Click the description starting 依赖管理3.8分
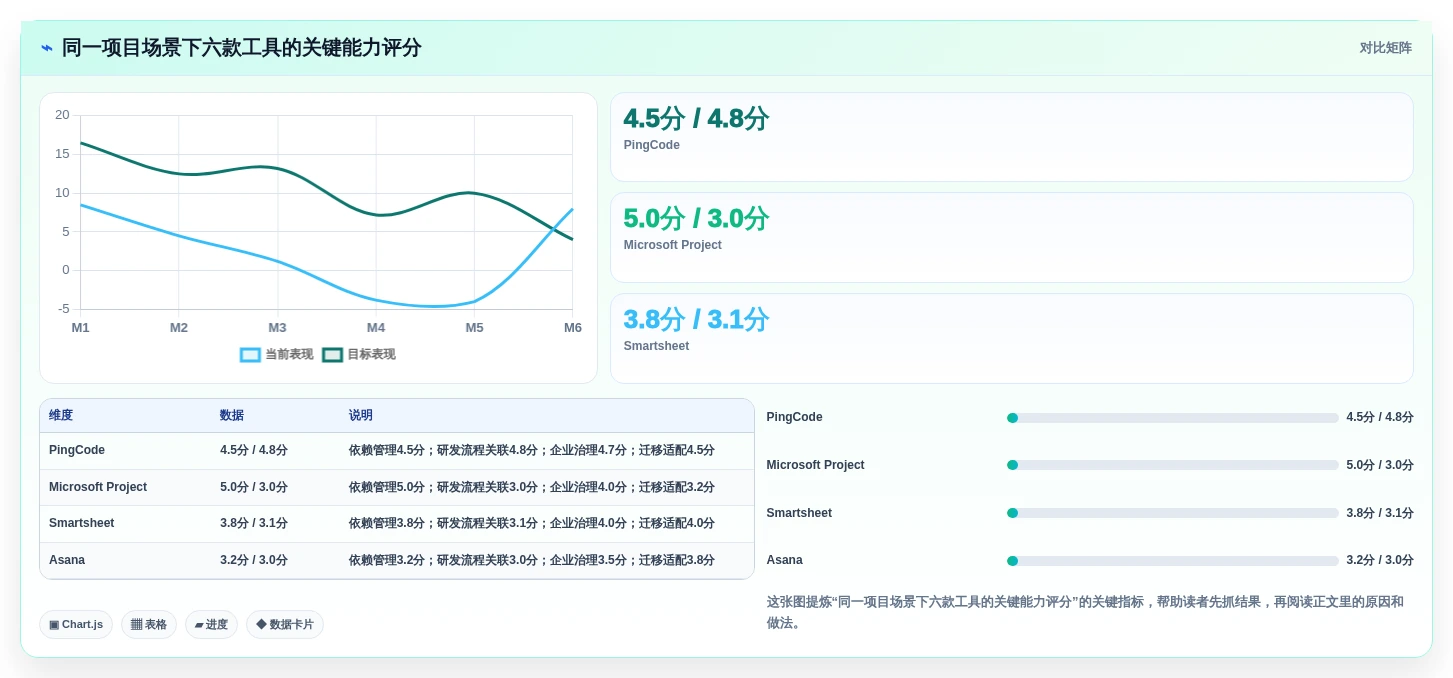 pyautogui.click(x=532, y=523)
